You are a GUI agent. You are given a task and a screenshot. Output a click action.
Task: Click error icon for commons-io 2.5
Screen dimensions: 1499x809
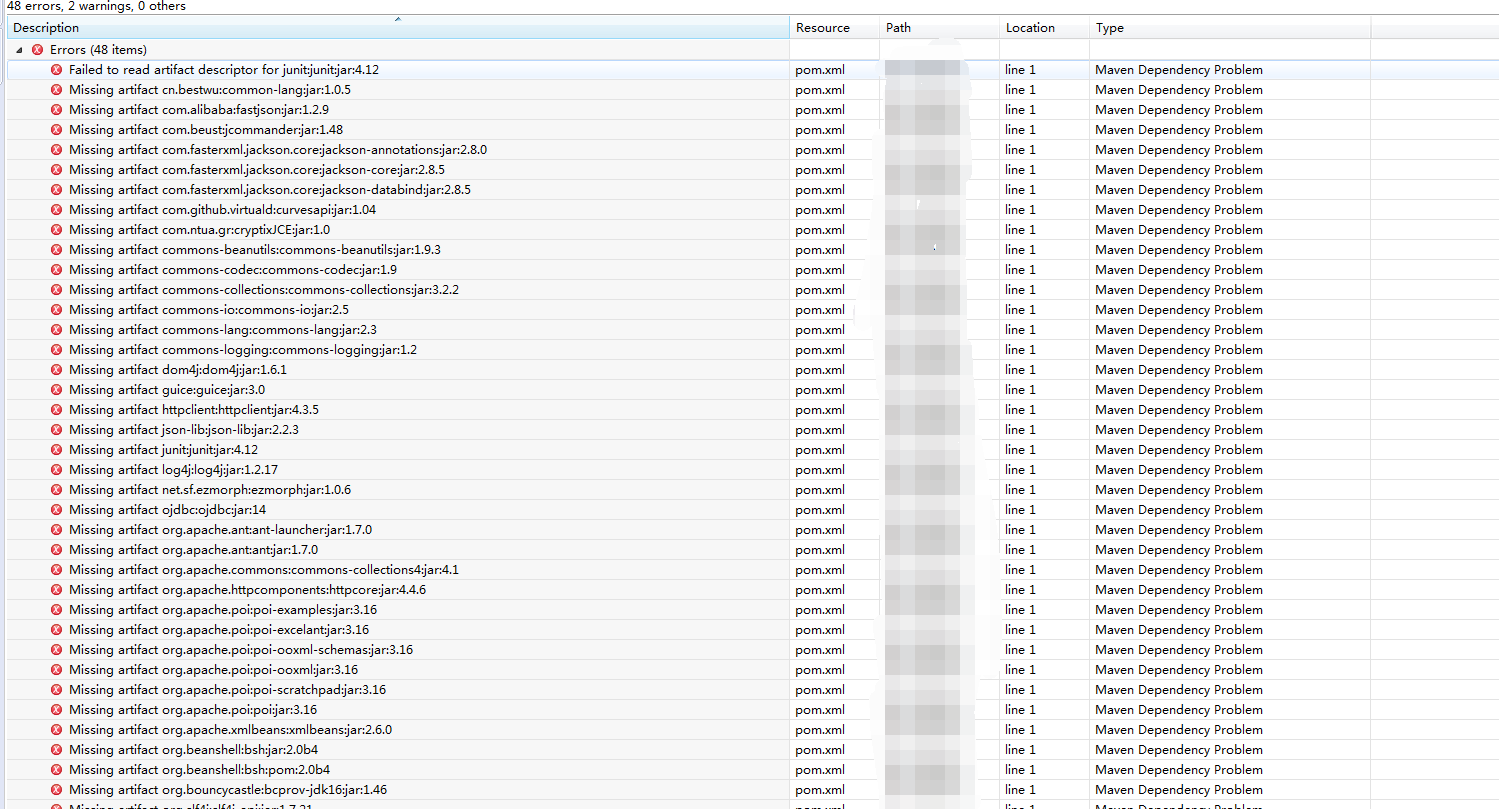point(57,310)
